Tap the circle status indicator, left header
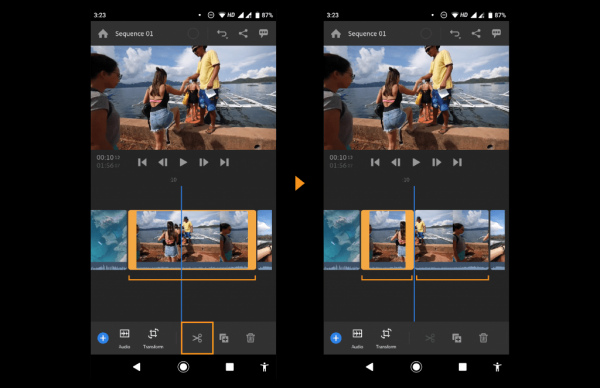 click(x=193, y=34)
